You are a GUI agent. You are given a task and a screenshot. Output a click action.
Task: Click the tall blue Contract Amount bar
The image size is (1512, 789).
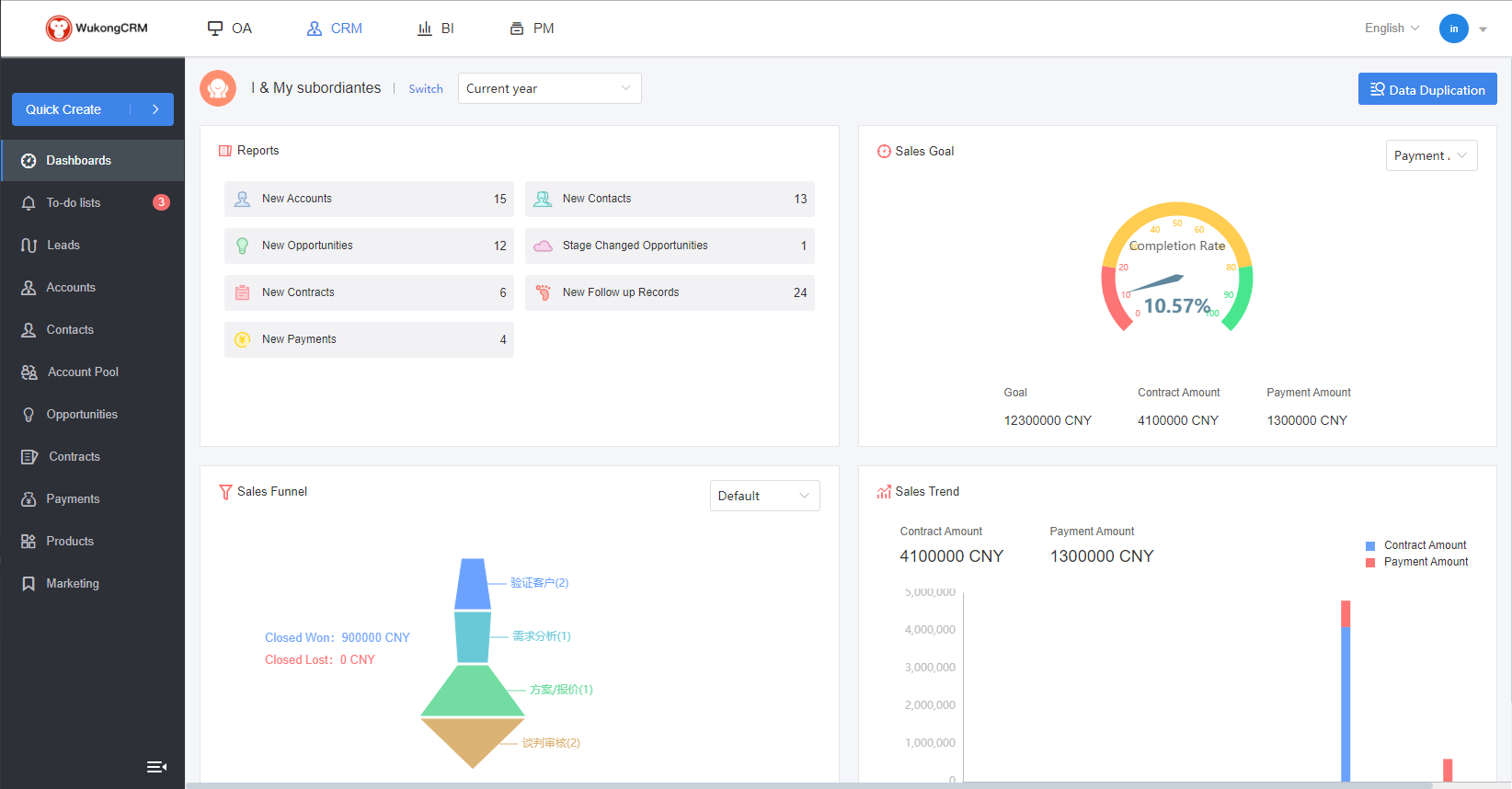tap(1346, 704)
